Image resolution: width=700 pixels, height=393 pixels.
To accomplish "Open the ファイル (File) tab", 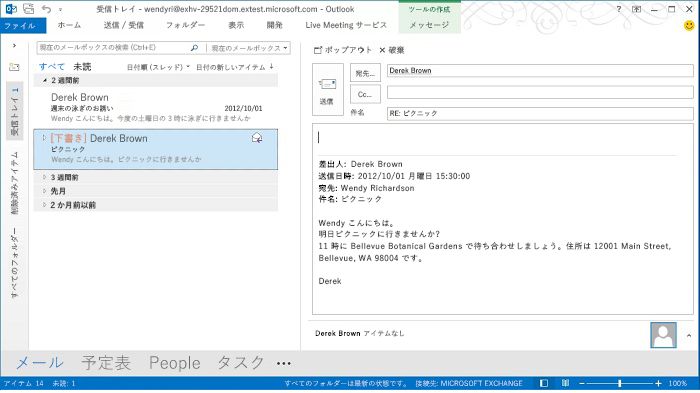I will pyautogui.click(x=23, y=25).
